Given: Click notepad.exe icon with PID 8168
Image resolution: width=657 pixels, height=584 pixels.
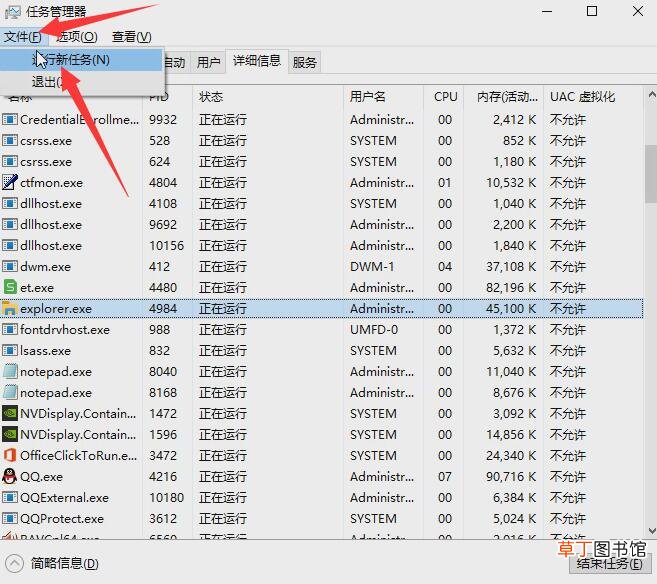Looking at the screenshot, I should pos(10,393).
